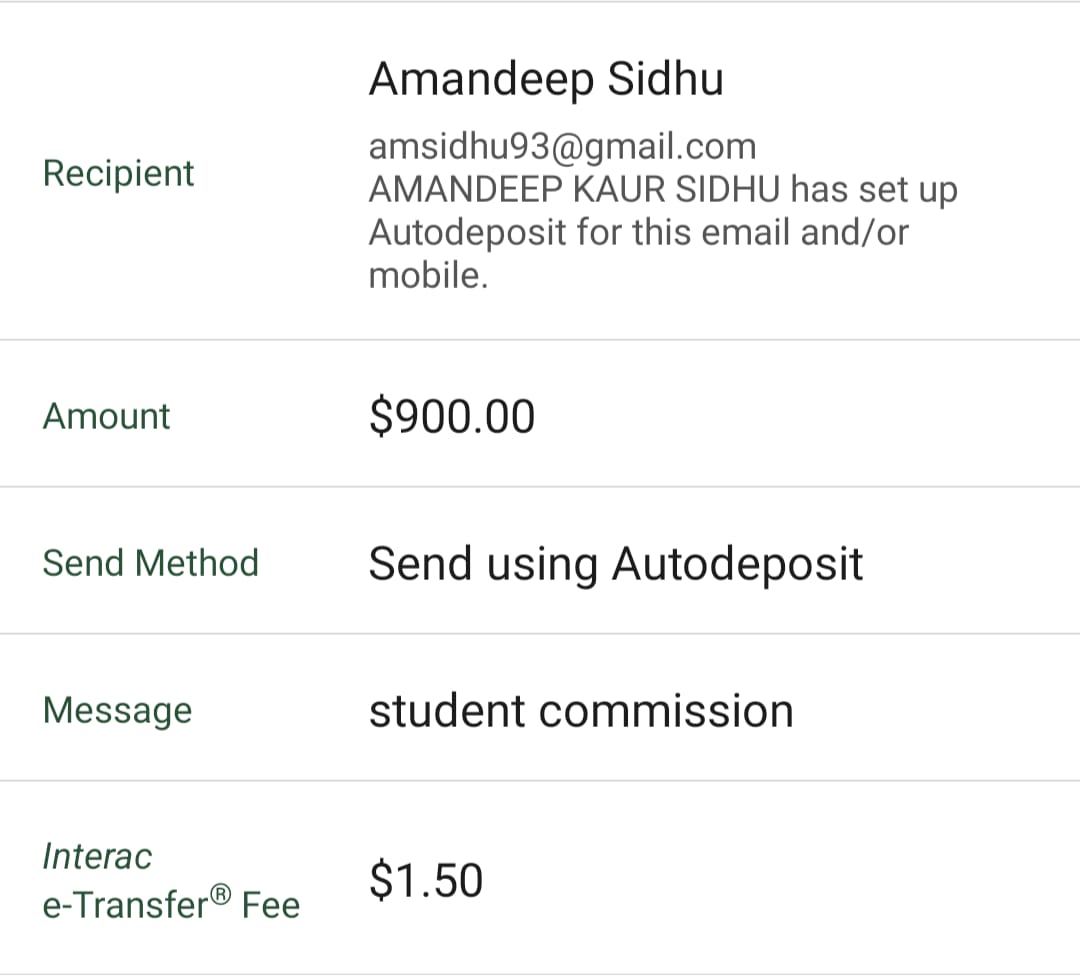
Task: Open the Recipient row
Action: point(540,171)
